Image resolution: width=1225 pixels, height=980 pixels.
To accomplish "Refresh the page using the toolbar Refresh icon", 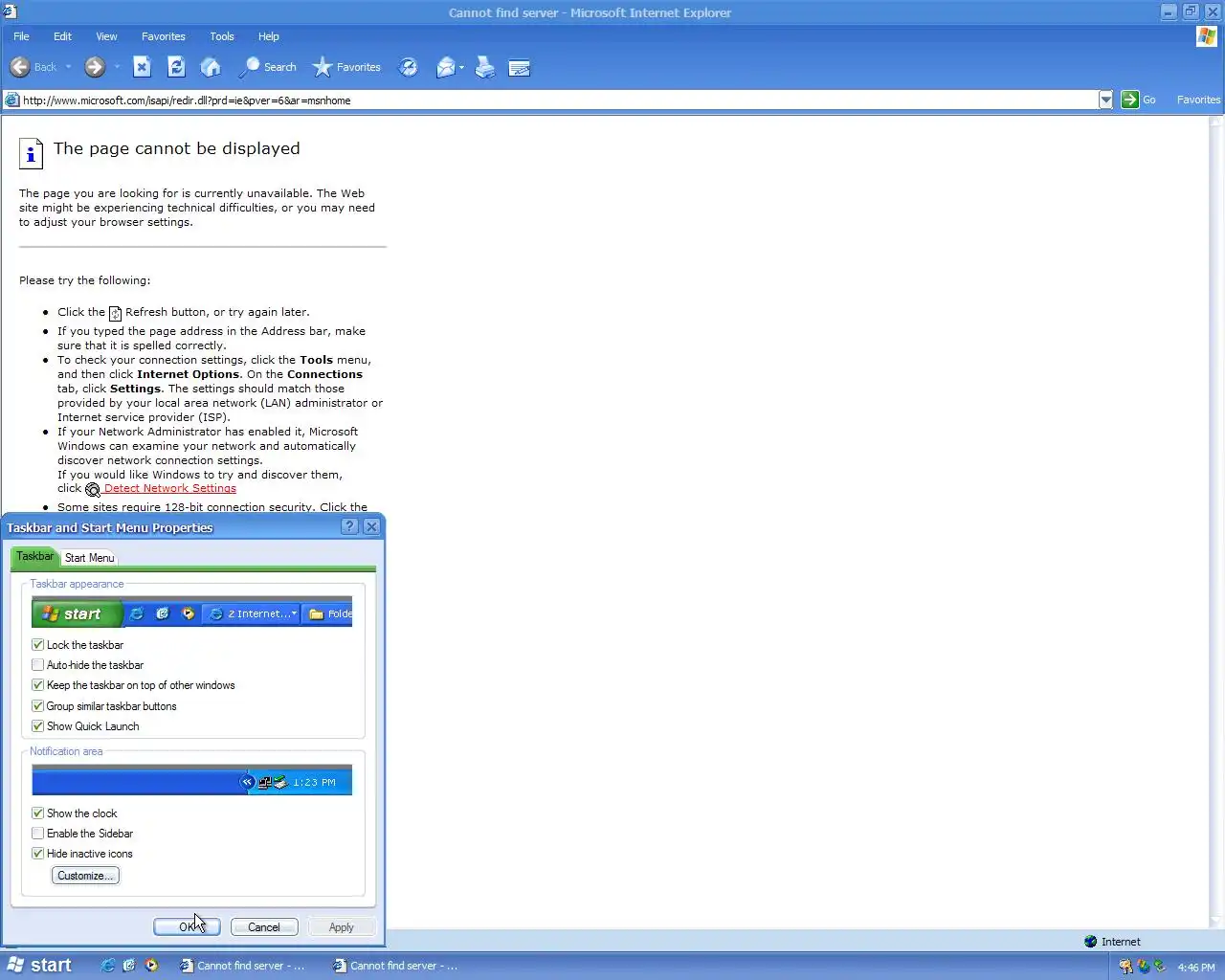I will [176, 67].
